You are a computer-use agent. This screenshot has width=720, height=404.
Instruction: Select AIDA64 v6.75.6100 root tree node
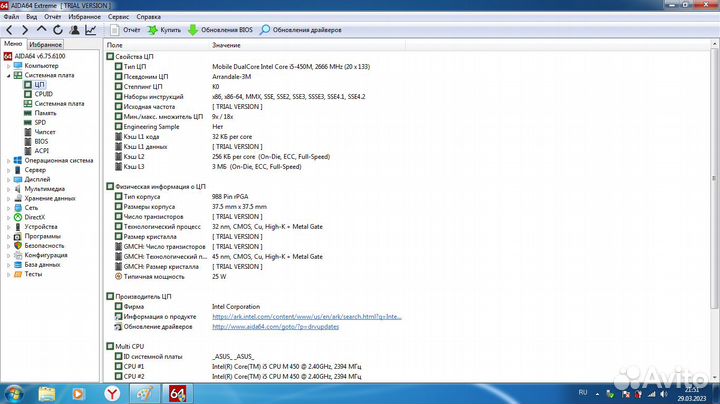[34, 56]
